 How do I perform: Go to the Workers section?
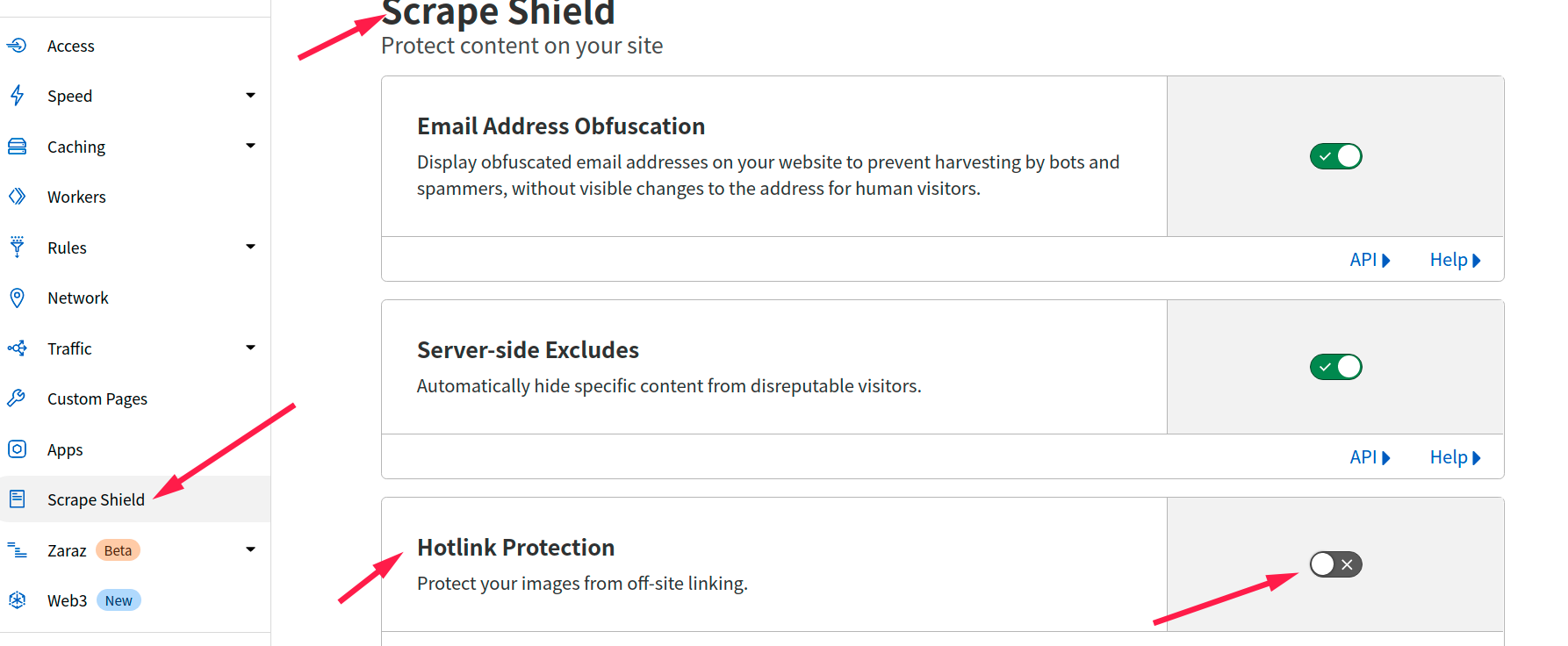pos(76,197)
